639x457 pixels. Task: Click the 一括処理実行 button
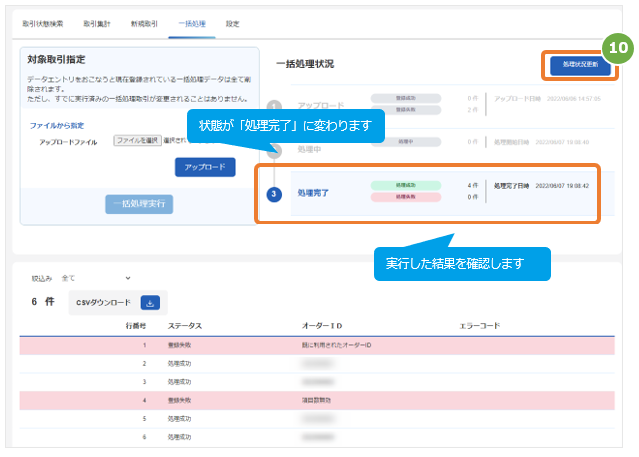pyautogui.click(x=139, y=204)
